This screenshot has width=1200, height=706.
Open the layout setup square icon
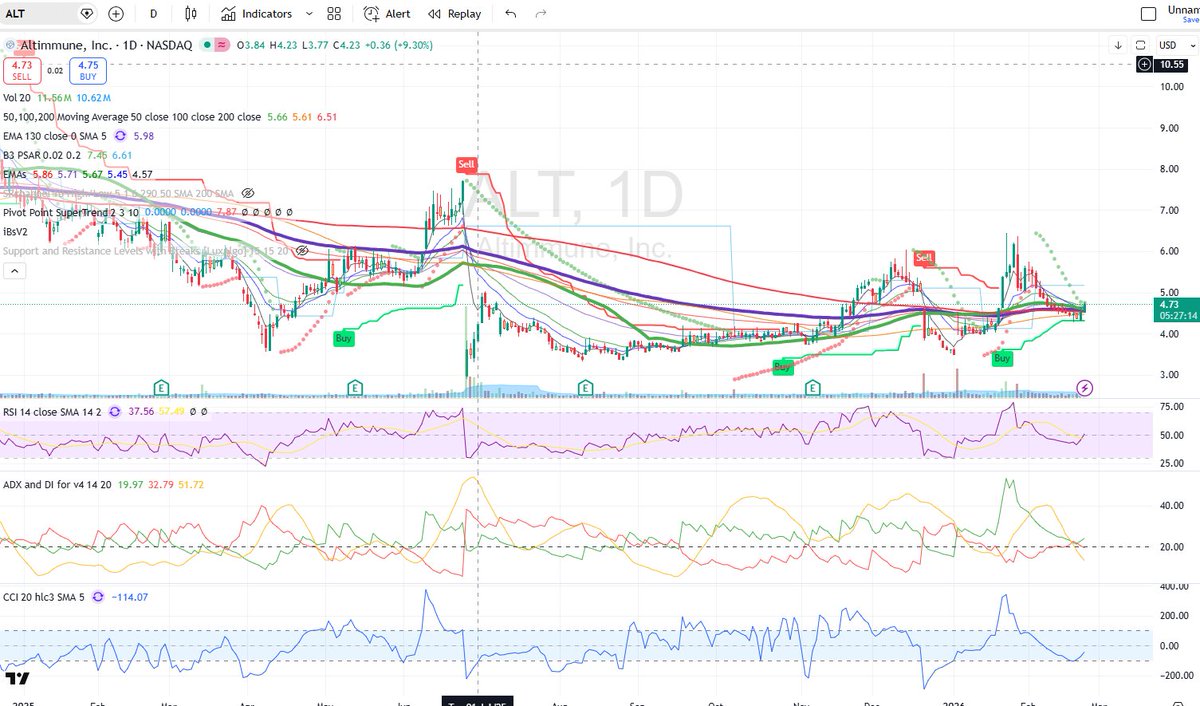click(x=1148, y=14)
